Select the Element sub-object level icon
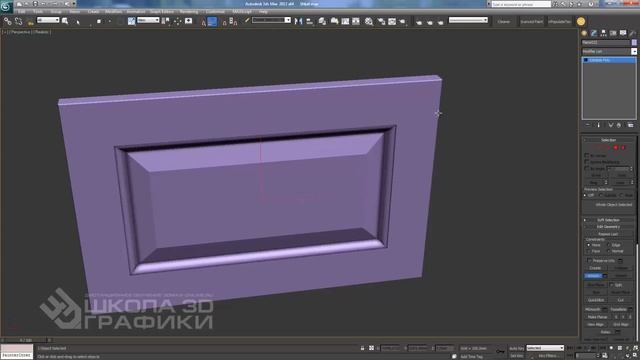Screen dimensions: 640x360 click(x=623, y=147)
